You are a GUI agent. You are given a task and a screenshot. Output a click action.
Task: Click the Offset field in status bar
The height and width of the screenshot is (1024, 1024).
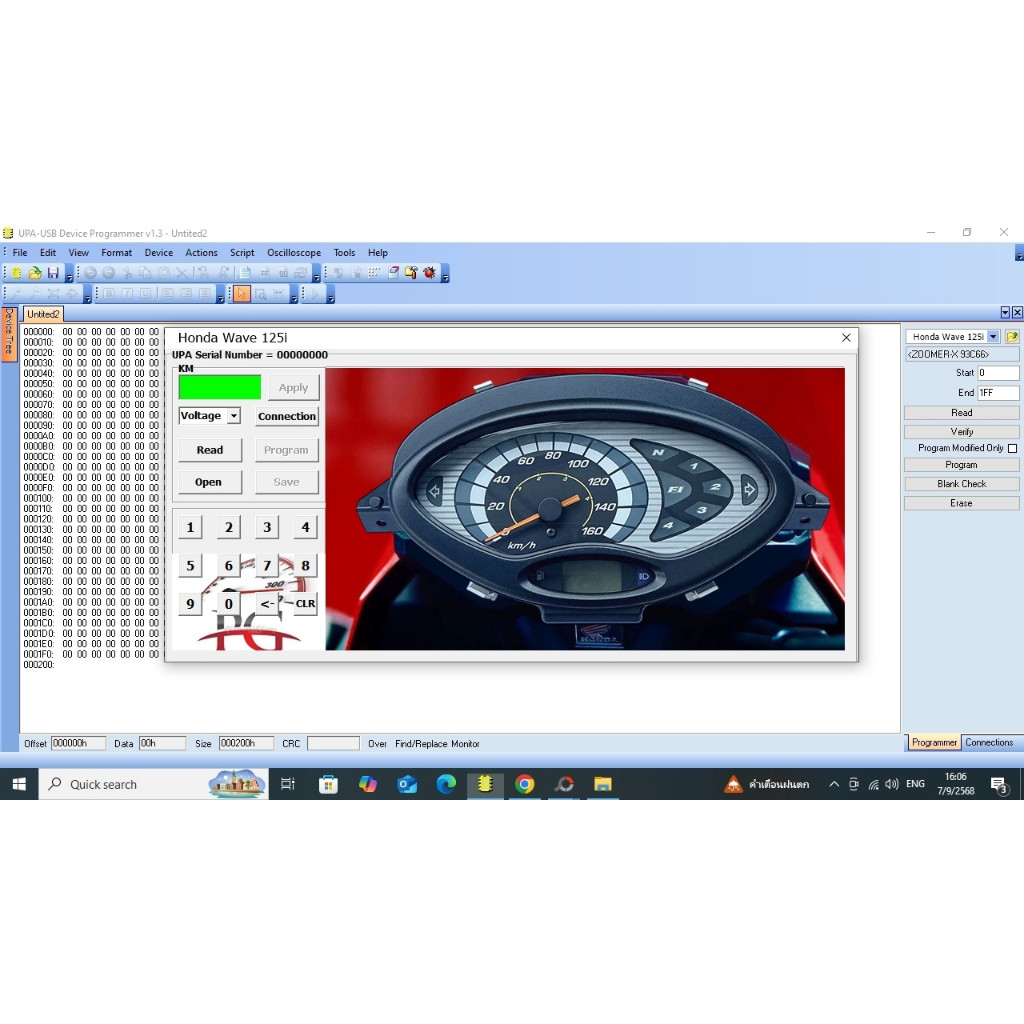click(78, 743)
